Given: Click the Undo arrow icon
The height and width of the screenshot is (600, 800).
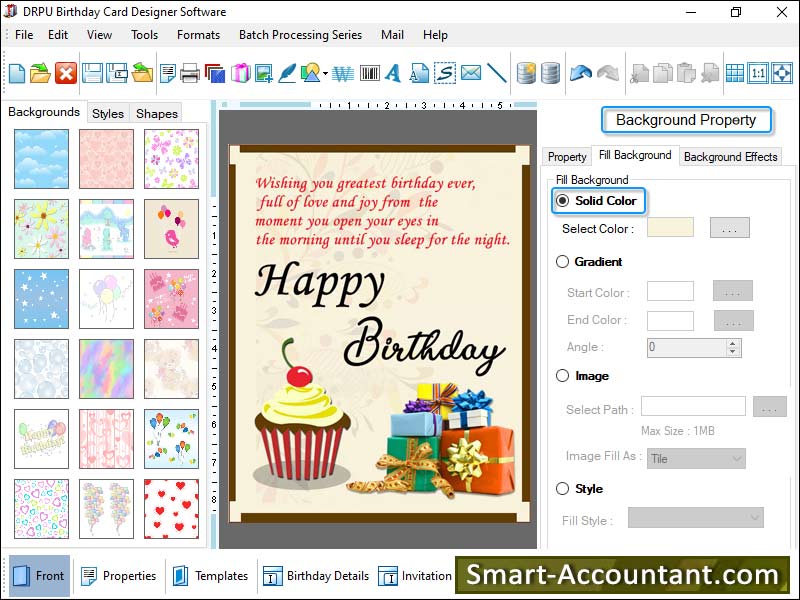Looking at the screenshot, I should pos(581,73).
